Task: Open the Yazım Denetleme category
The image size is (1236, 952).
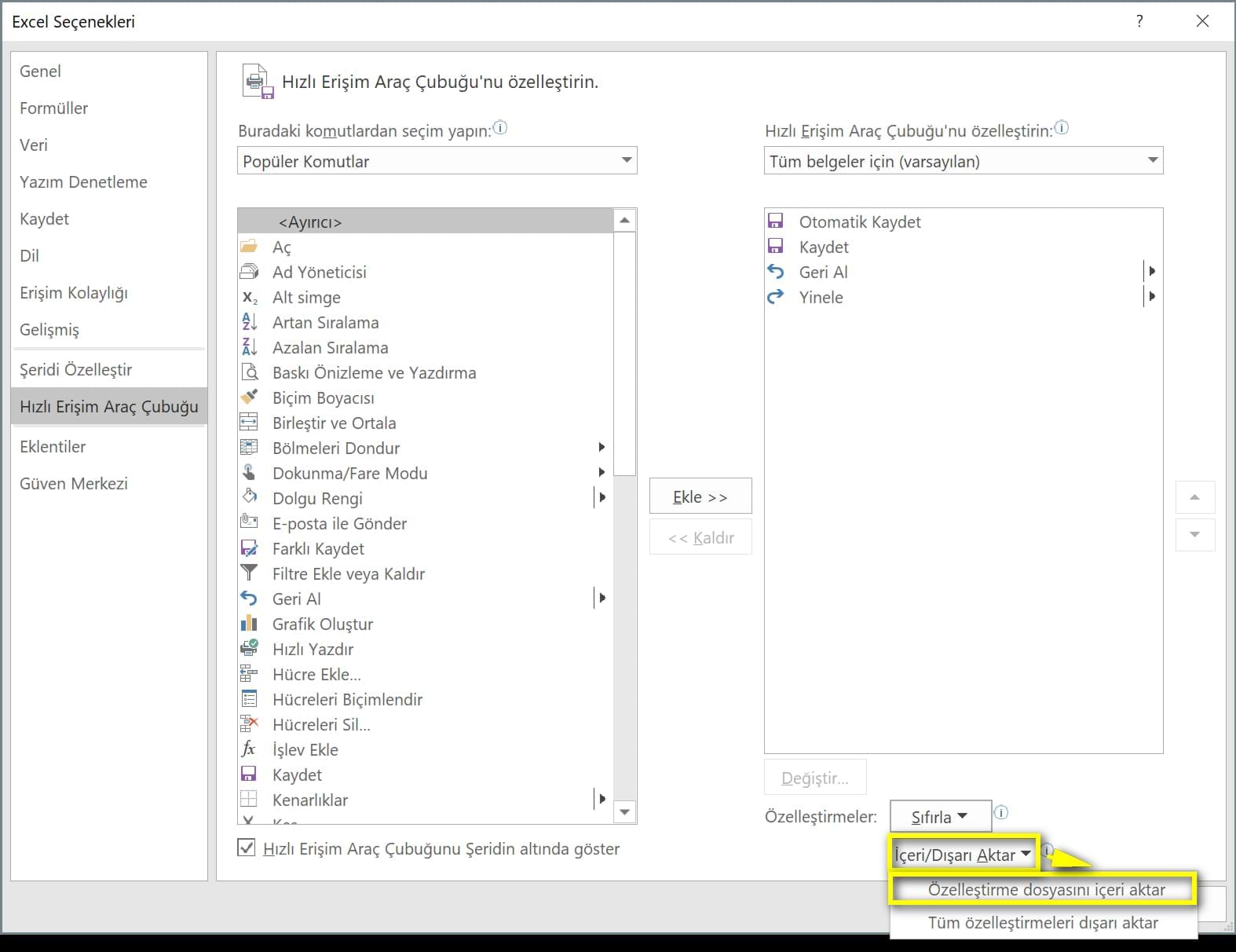Action: pos(109,181)
